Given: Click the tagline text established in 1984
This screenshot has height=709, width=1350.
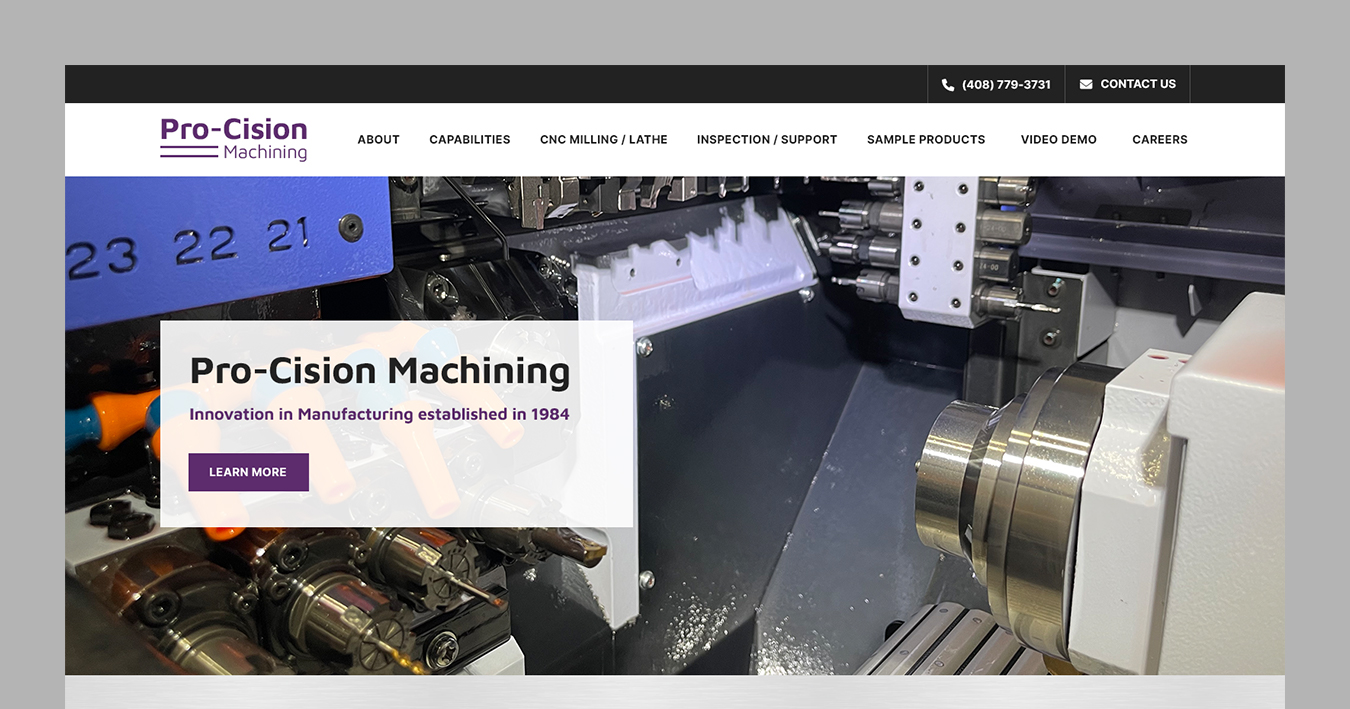Looking at the screenshot, I should pos(379,413).
